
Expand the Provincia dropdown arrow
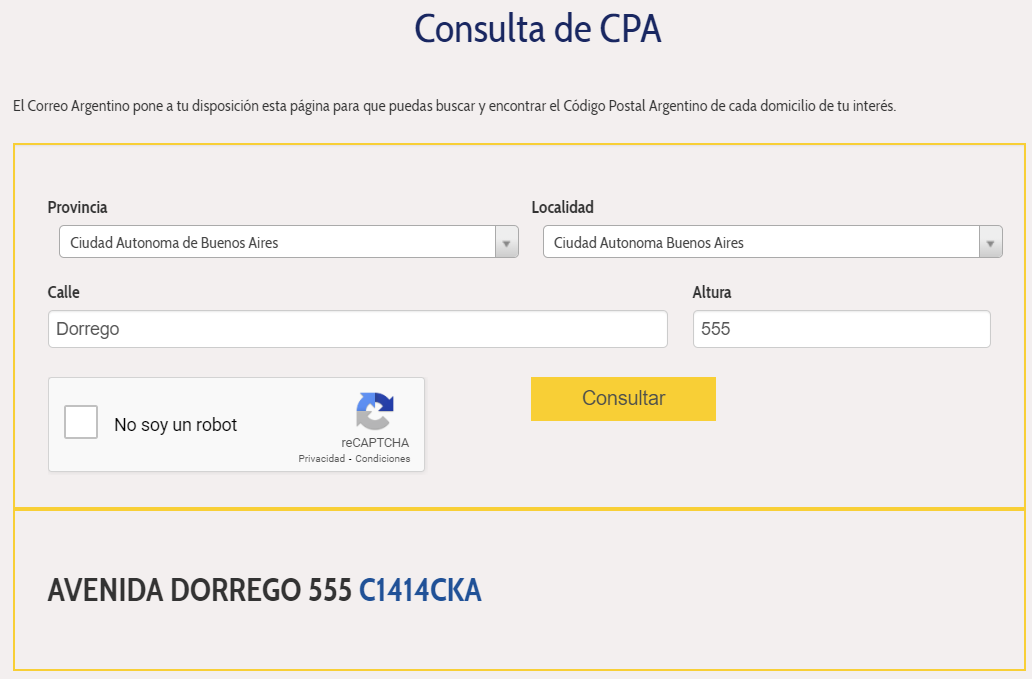(x=507, y=243)
